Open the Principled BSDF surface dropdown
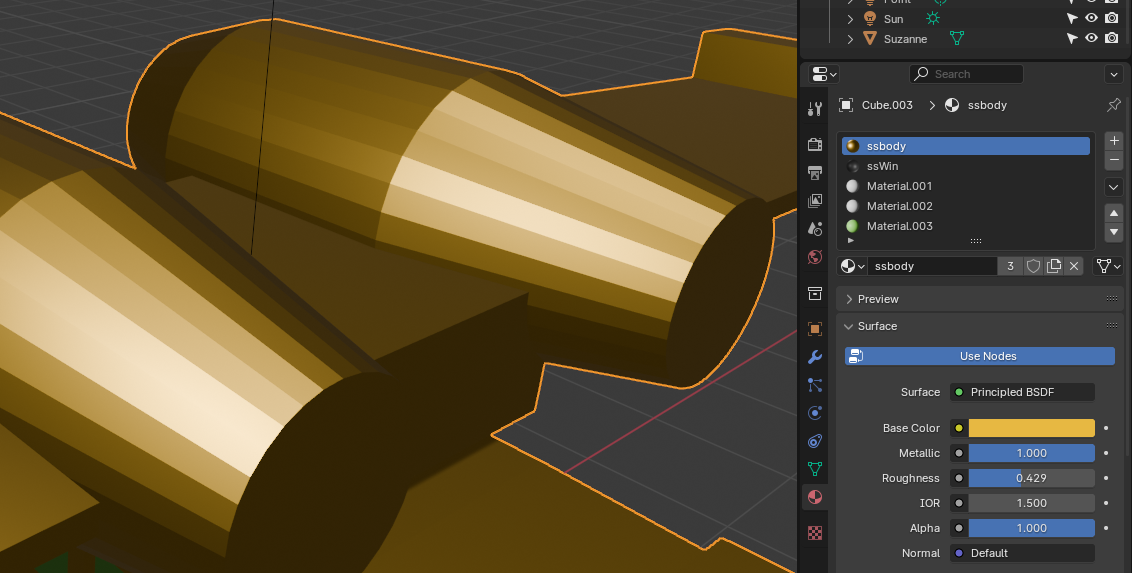This screenshot has height=573, width=1132. pyautogui.click(x=1022, y=393)
